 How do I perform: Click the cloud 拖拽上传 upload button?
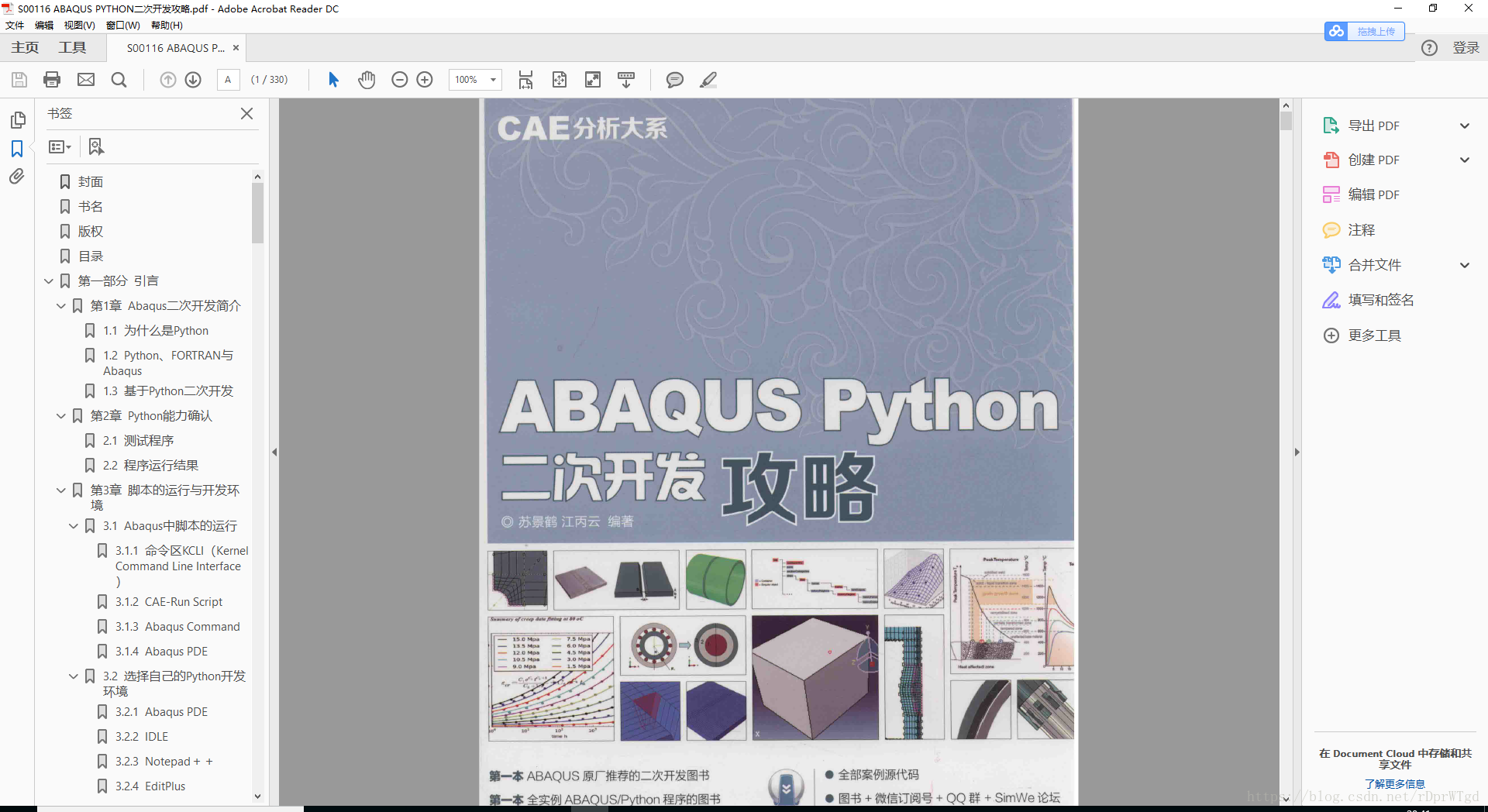(1365, 32)
